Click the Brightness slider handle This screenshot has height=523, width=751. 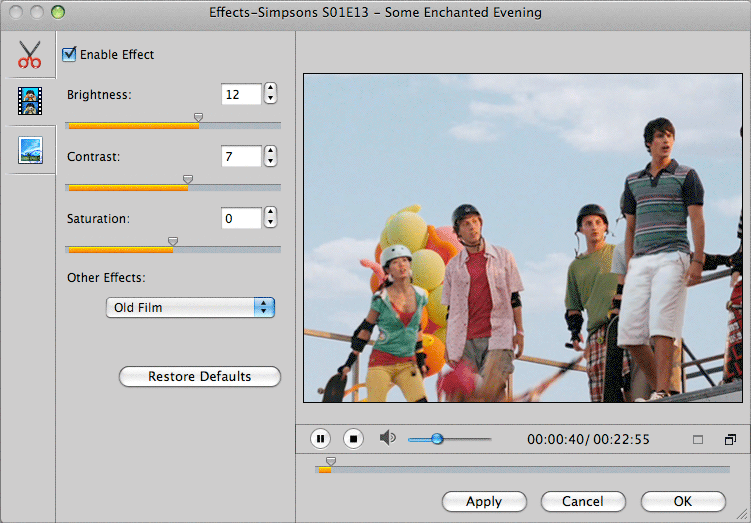click(198, 117)
